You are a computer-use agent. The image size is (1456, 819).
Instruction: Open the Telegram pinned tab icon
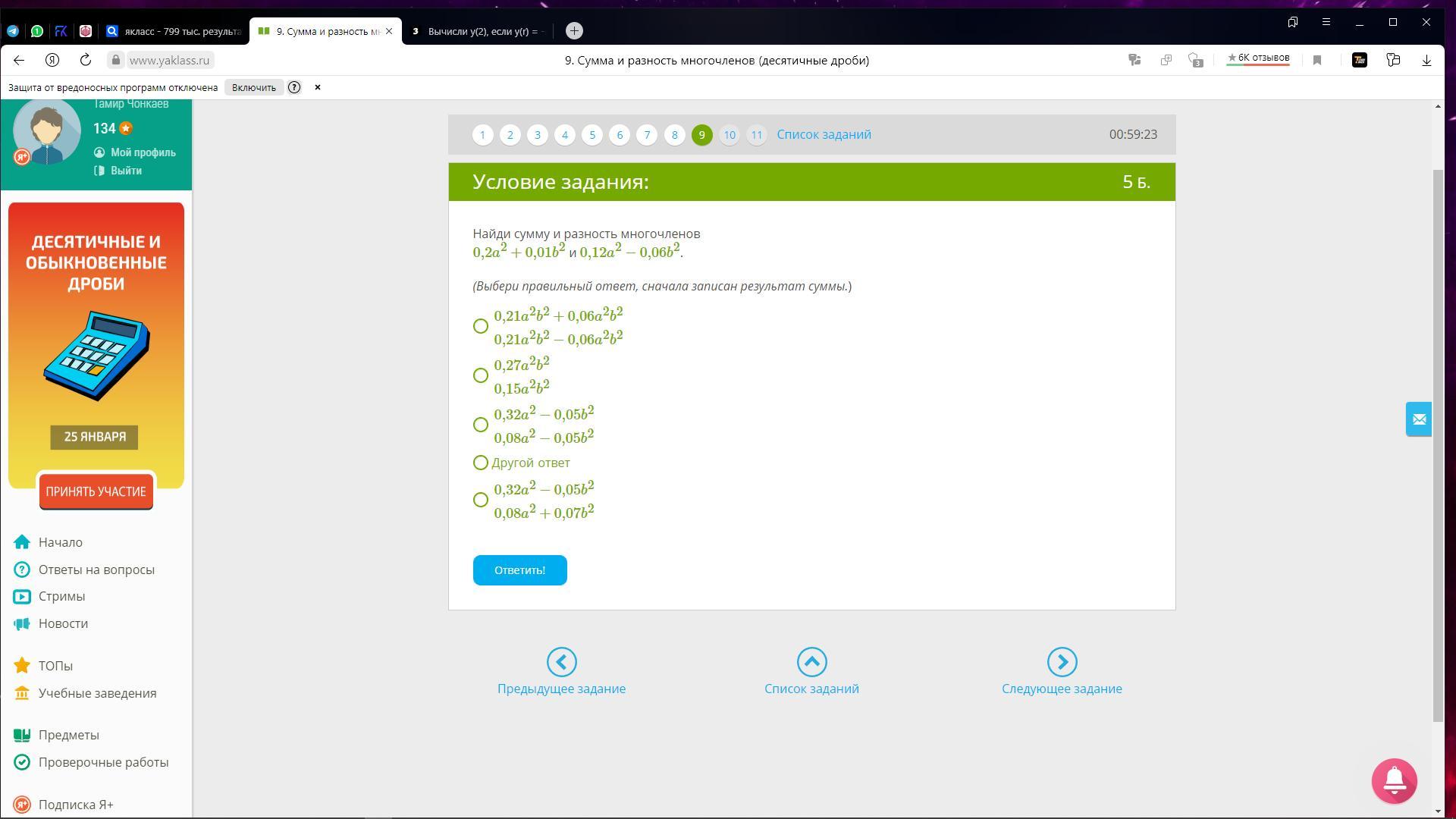tap(13, 31)
